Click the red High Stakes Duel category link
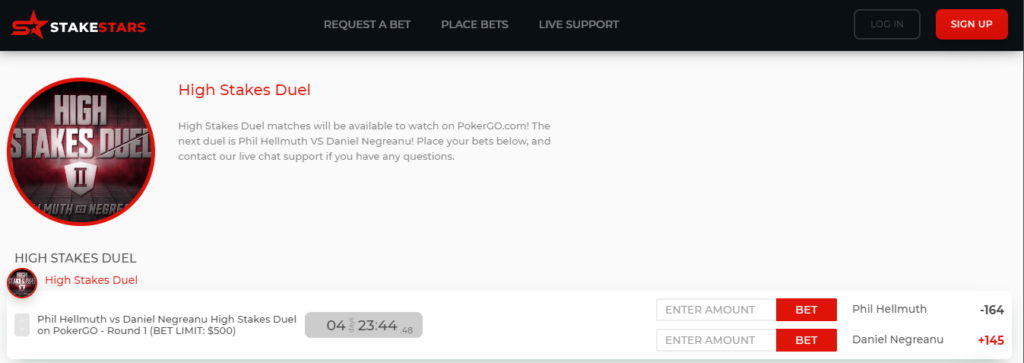The width and height of the screenshot is (1024, 363). tap(91, 280)
